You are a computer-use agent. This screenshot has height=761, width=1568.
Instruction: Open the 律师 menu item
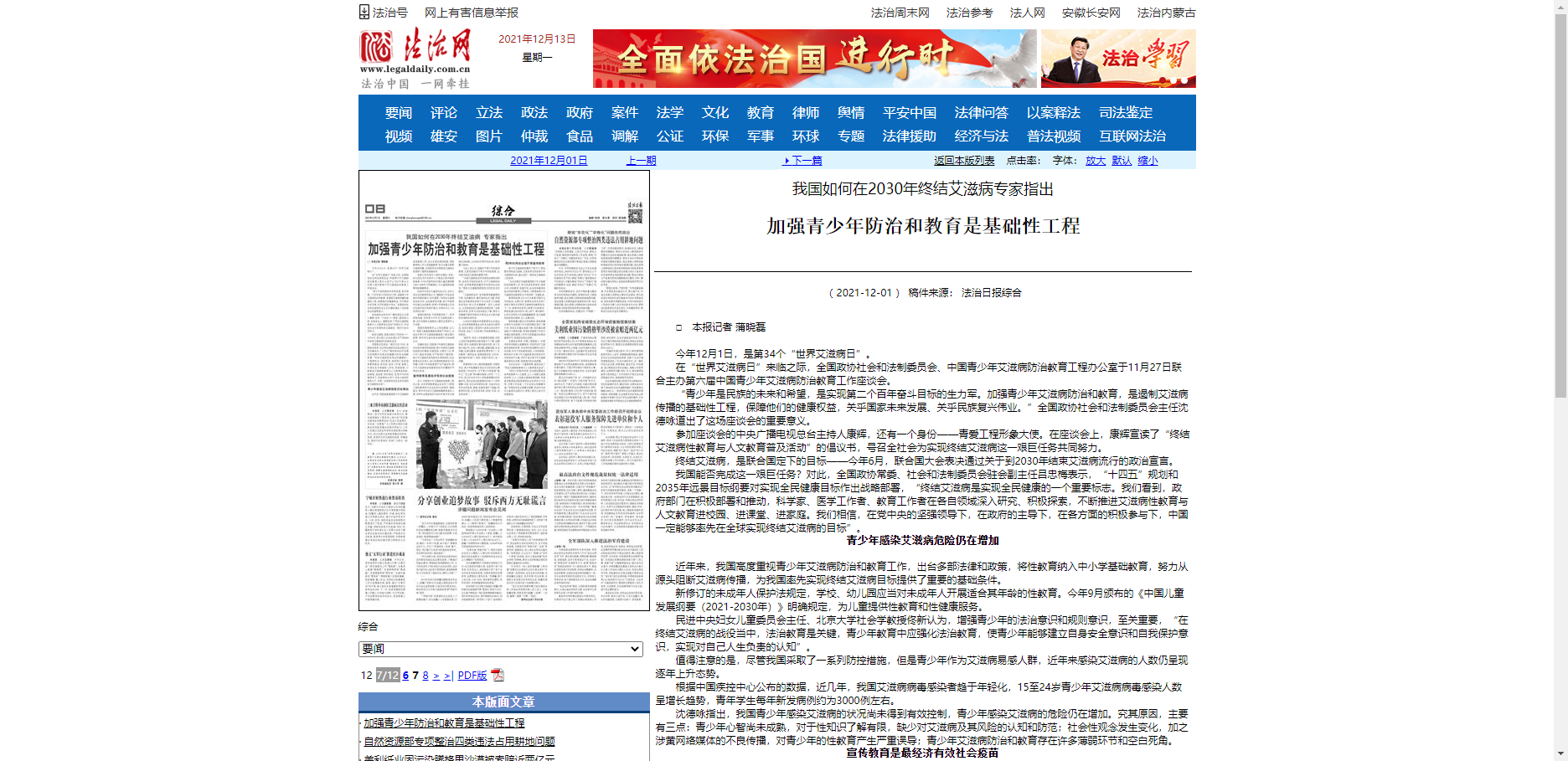(806, 112)
